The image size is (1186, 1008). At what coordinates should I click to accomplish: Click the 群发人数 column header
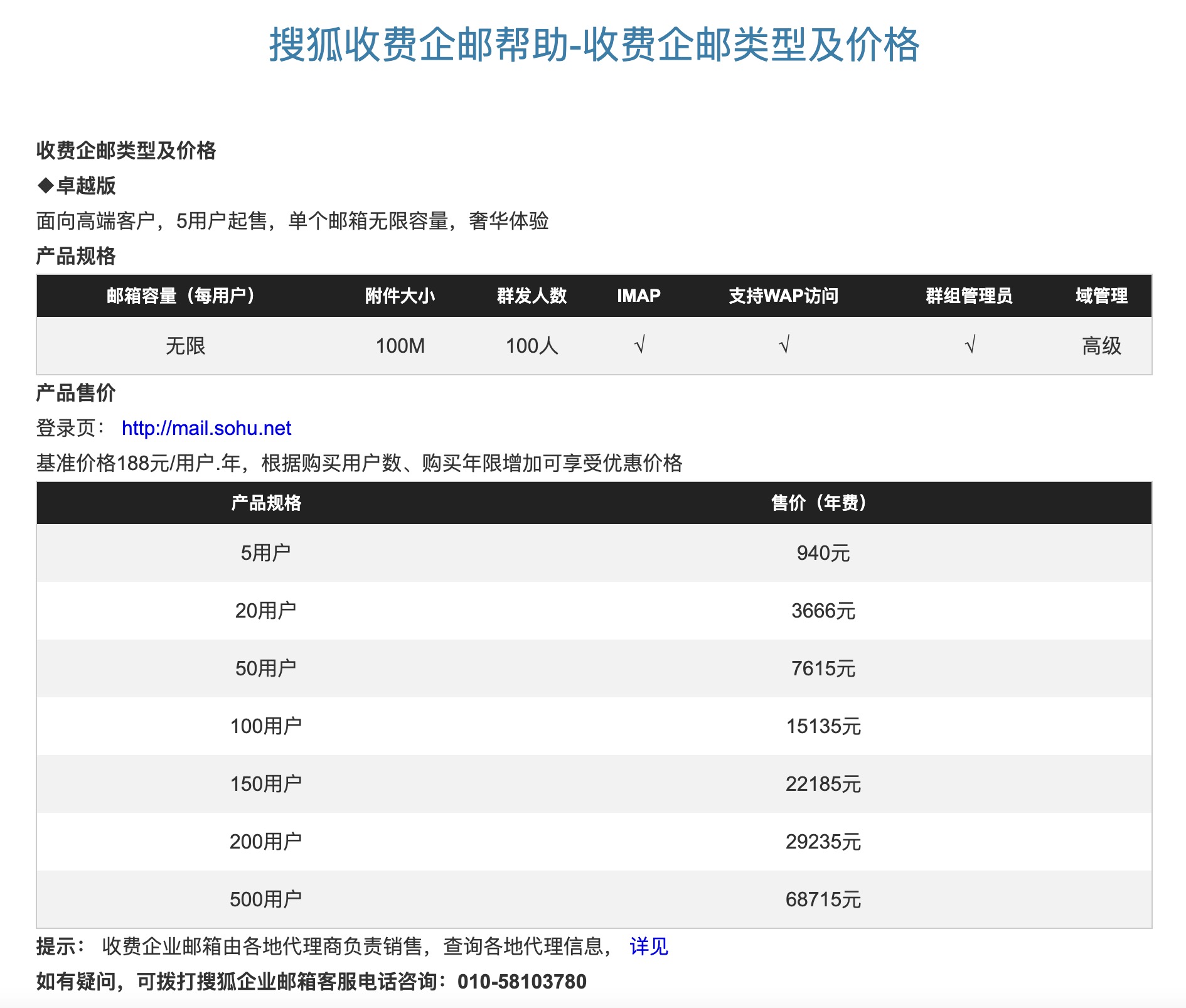[x=532, y=296]
